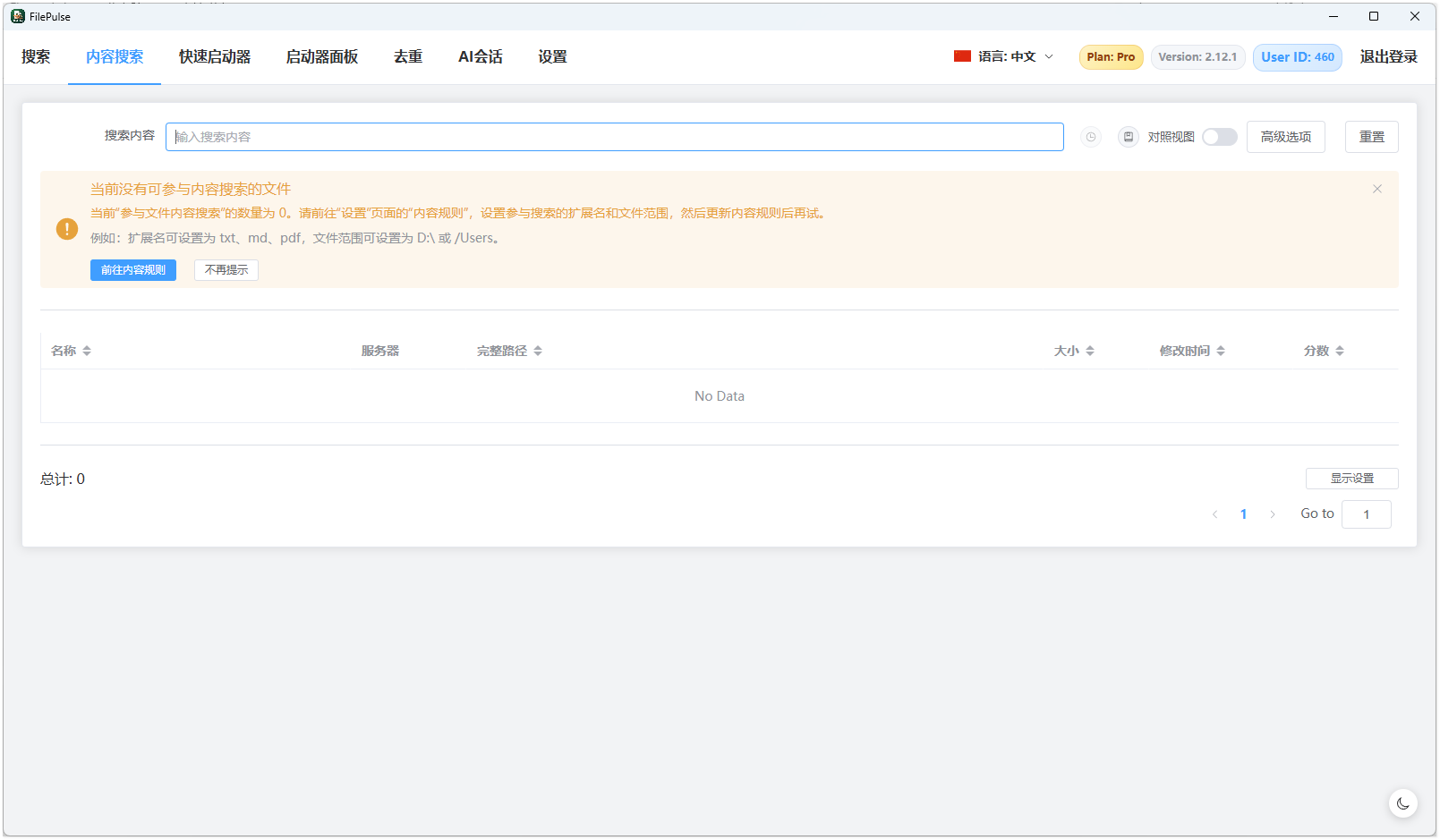Screen dimensions: 1440x840
Task: Click the 重置 button
Action: point(1371,137)
